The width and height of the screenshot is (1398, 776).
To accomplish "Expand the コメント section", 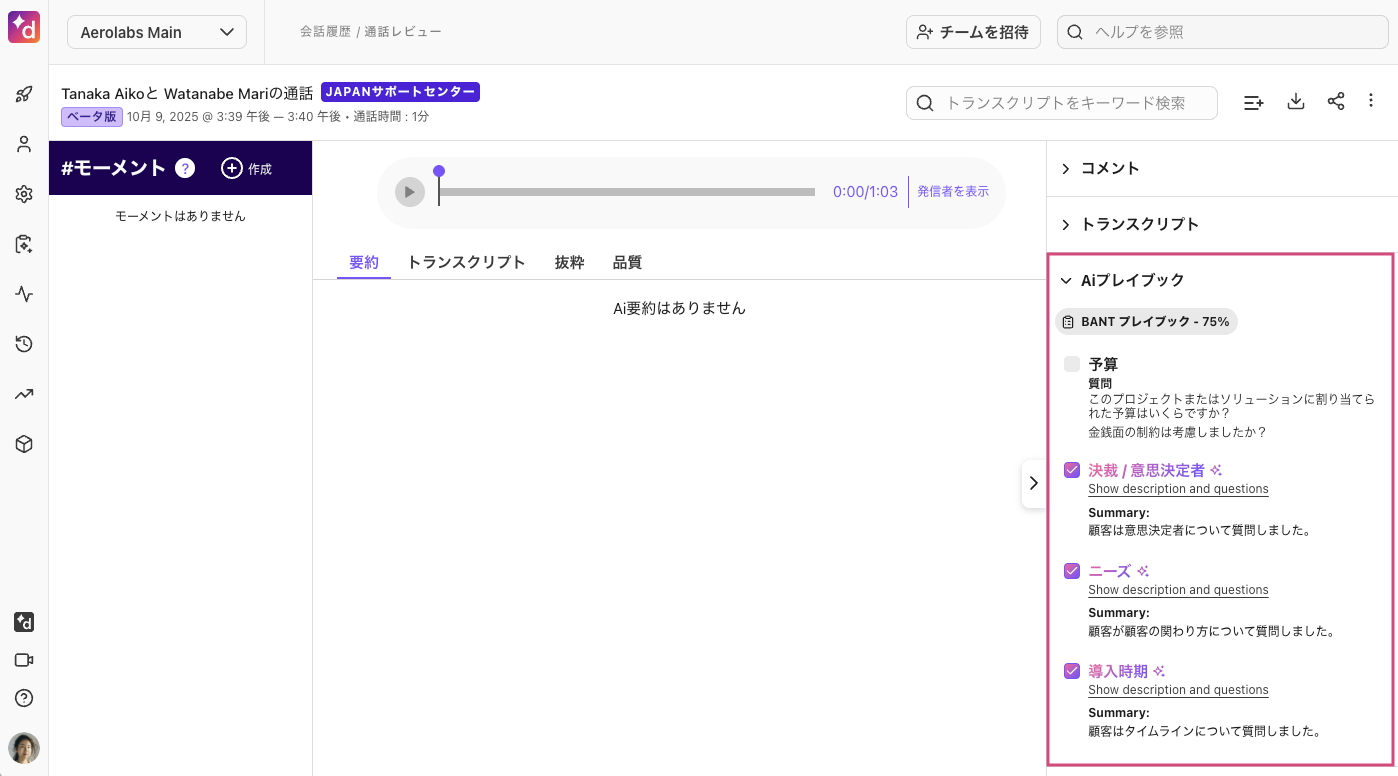I will coord(1110,168).
